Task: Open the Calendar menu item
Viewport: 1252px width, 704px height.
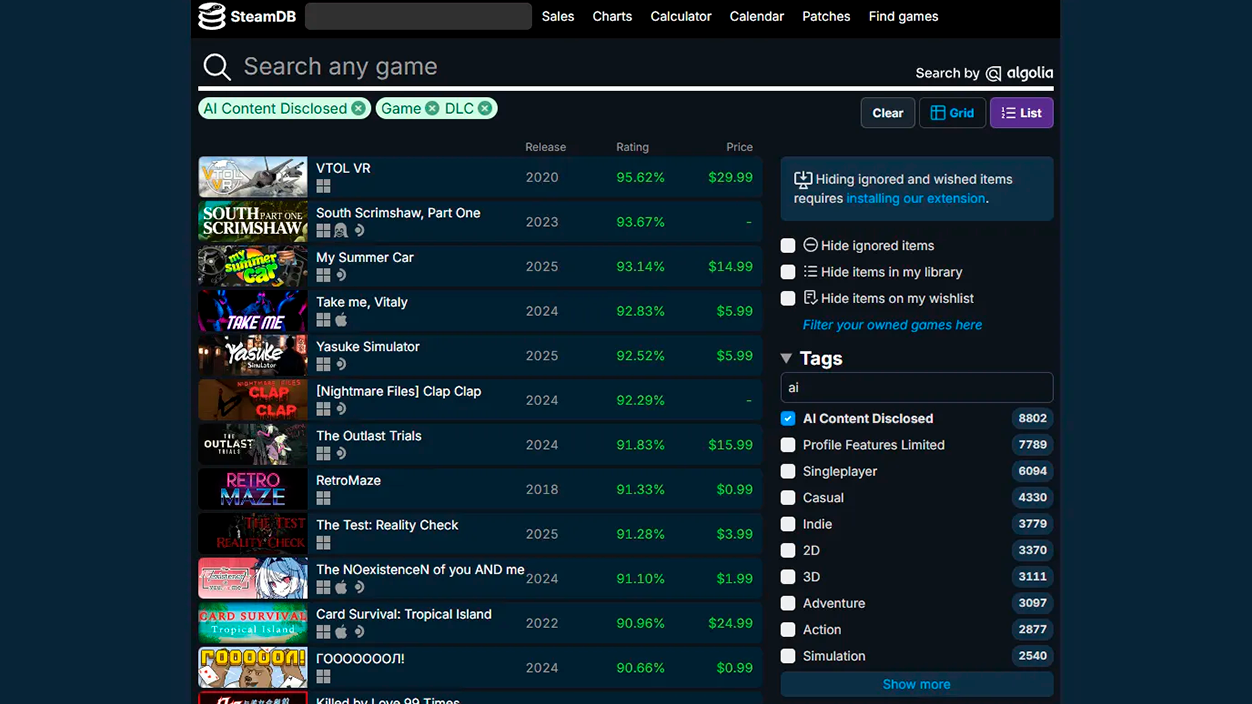Action: point(757,16)
